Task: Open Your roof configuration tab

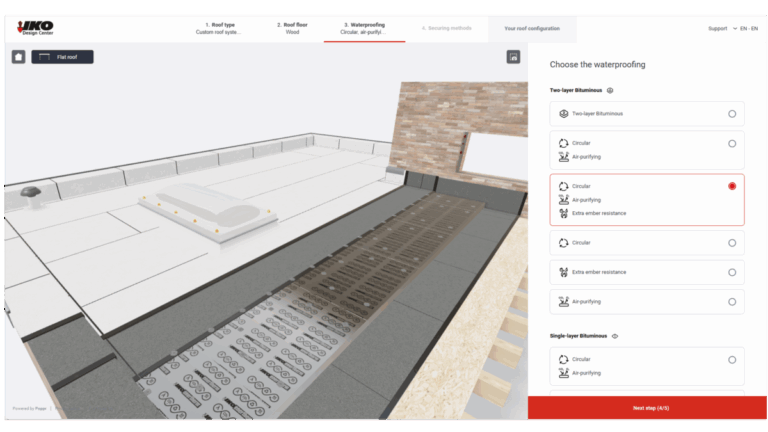Action: [532, 28]
